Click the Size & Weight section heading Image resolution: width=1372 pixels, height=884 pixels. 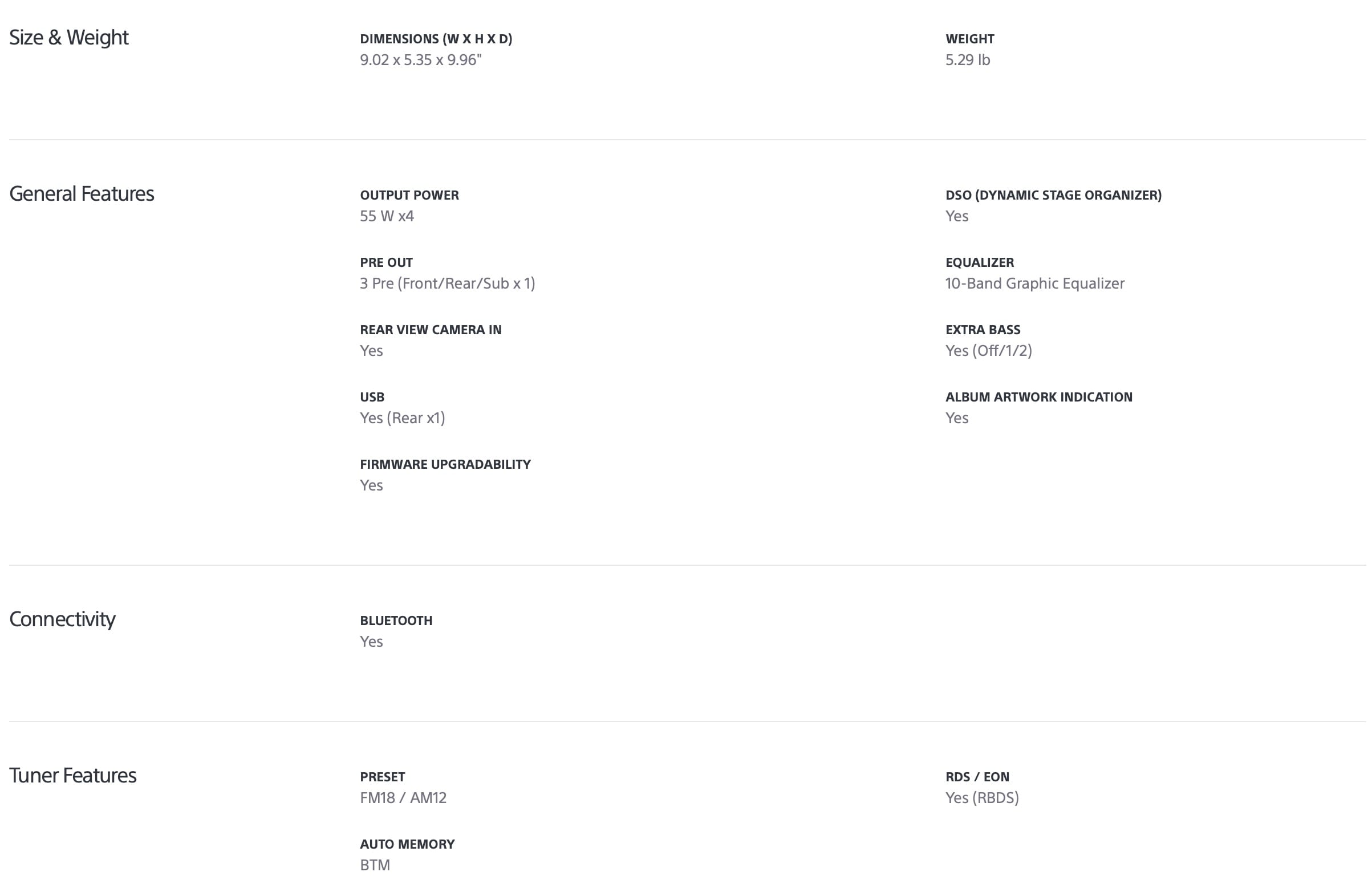pos(69,38)
